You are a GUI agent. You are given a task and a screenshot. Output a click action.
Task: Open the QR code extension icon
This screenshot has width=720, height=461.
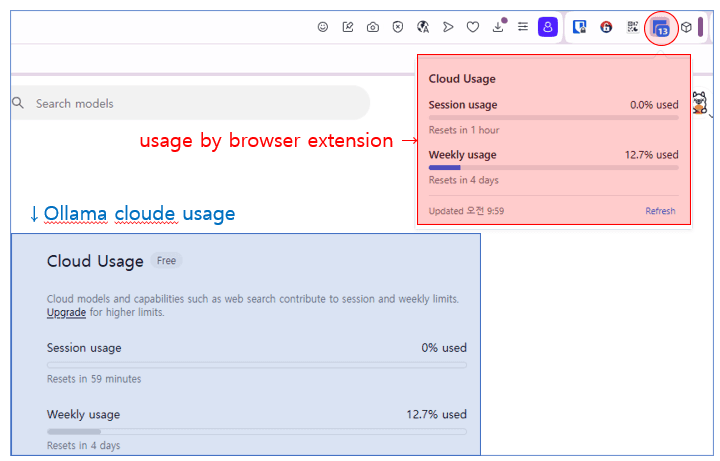[633, 27]
